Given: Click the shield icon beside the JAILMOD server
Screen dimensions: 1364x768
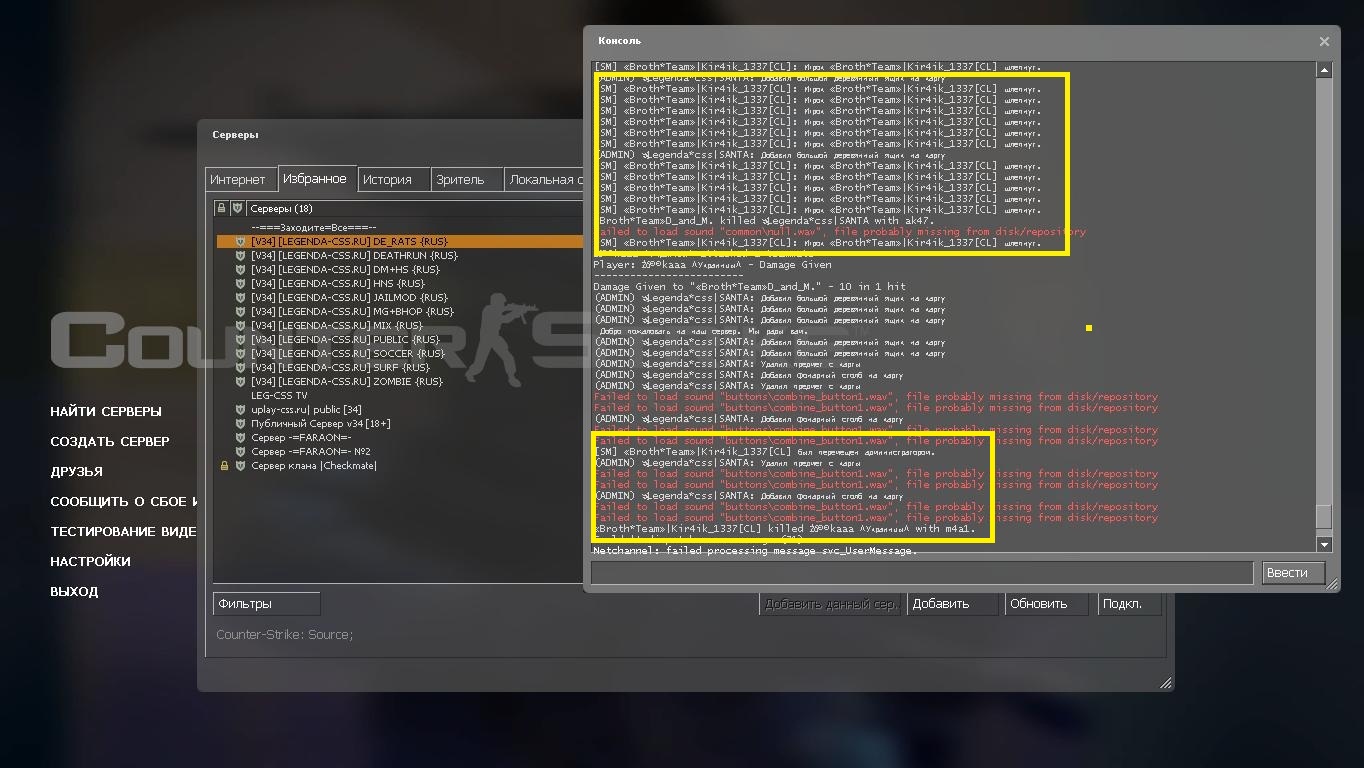Looking at the screenshot, I should (240, 297).
